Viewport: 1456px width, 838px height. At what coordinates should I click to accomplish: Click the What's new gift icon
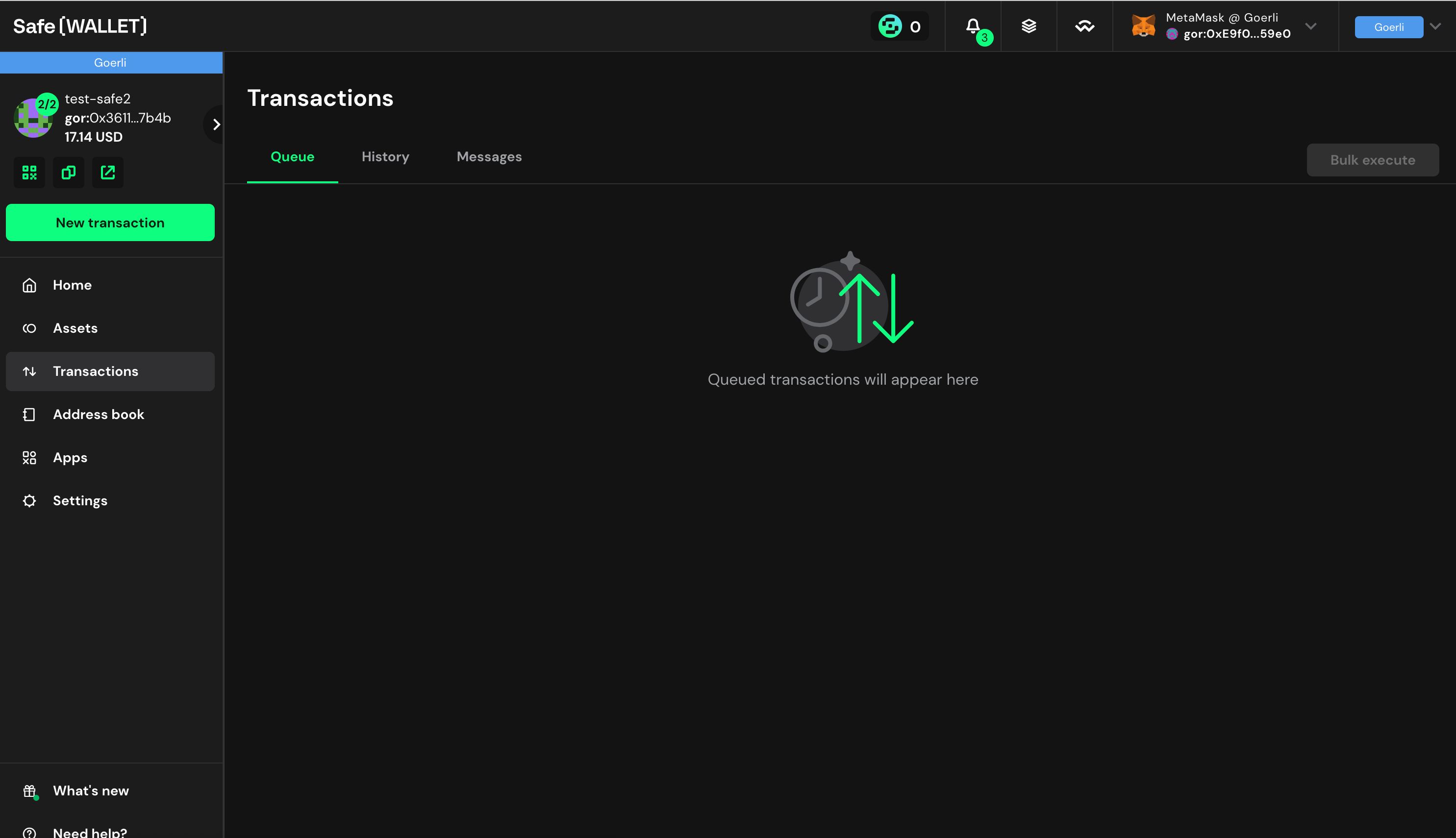click(x=29, y=791)
